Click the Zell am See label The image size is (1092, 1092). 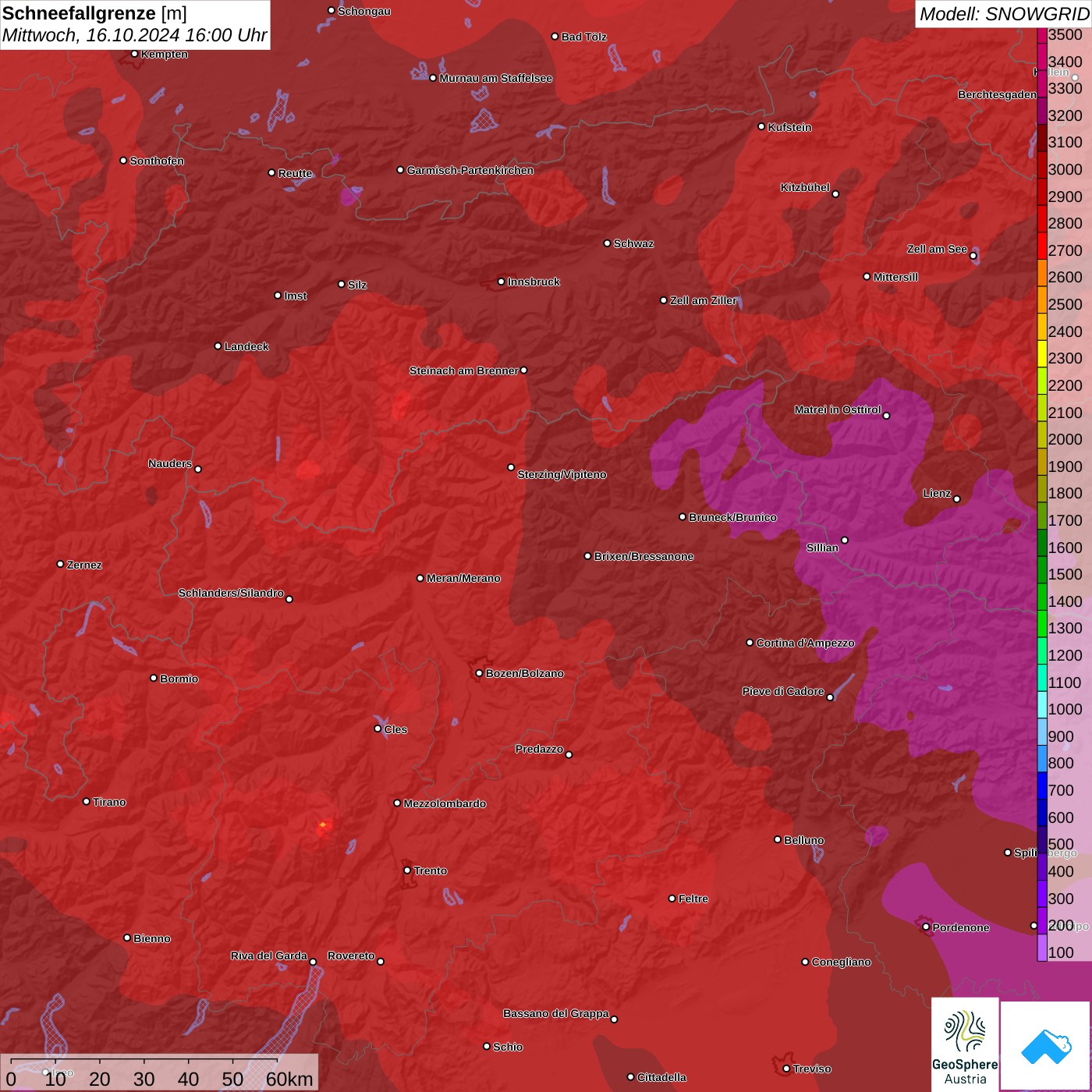pos(937,249)
